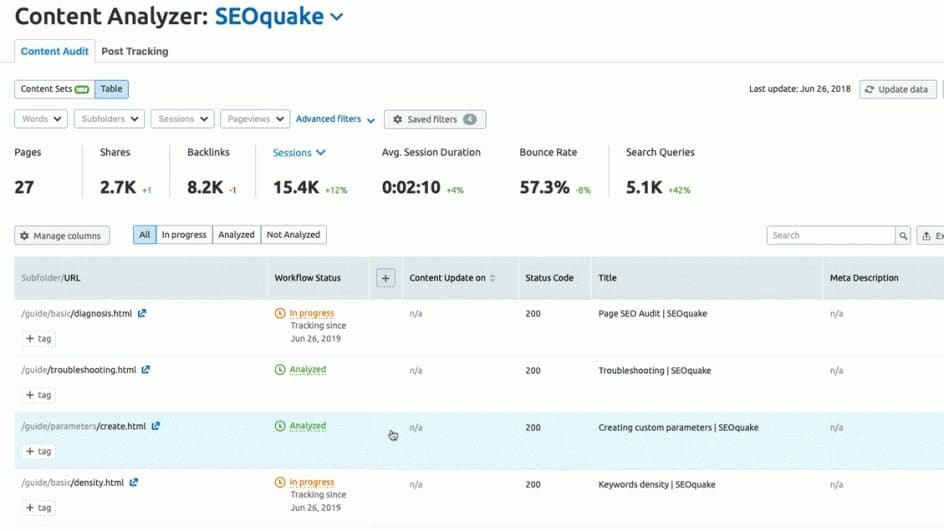Click Analyzed status for troubleshooting.html
Image resolution: width=944 pixels, height=531 pixels.
[x=308, y=370]
